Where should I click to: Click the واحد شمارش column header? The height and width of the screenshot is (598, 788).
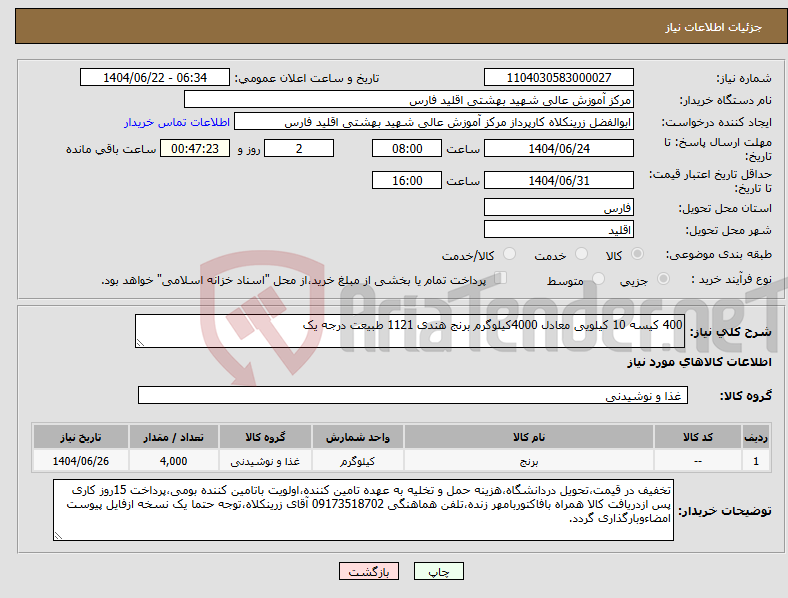[357, 437]
